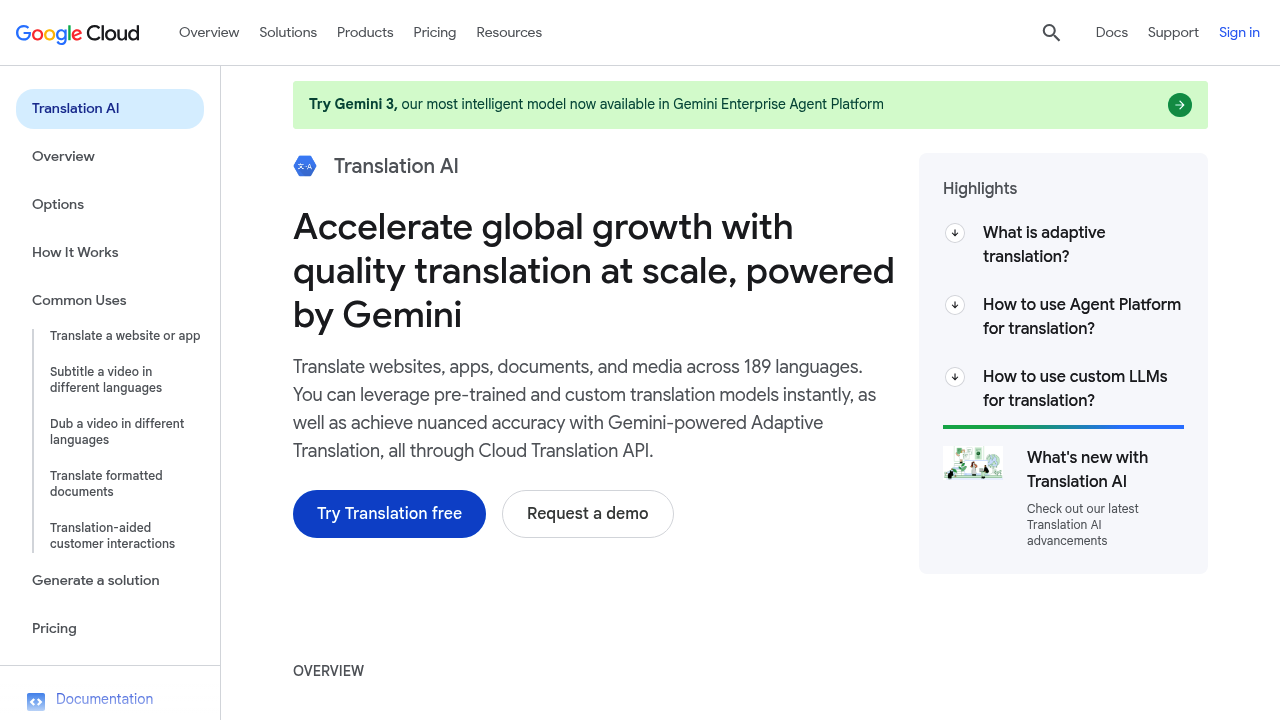Jump to Generate a solution section
This screenshot has height=720, width=1280.
(x=96, y=581)
